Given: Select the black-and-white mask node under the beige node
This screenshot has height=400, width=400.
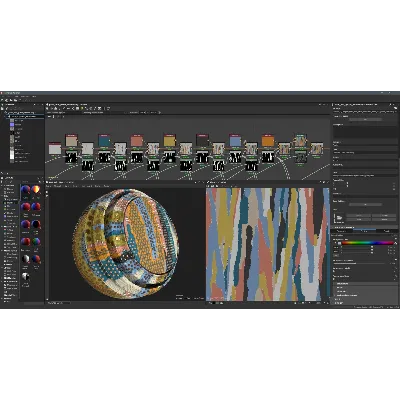Looking at the screenshot, I should (x=72, y=157).
